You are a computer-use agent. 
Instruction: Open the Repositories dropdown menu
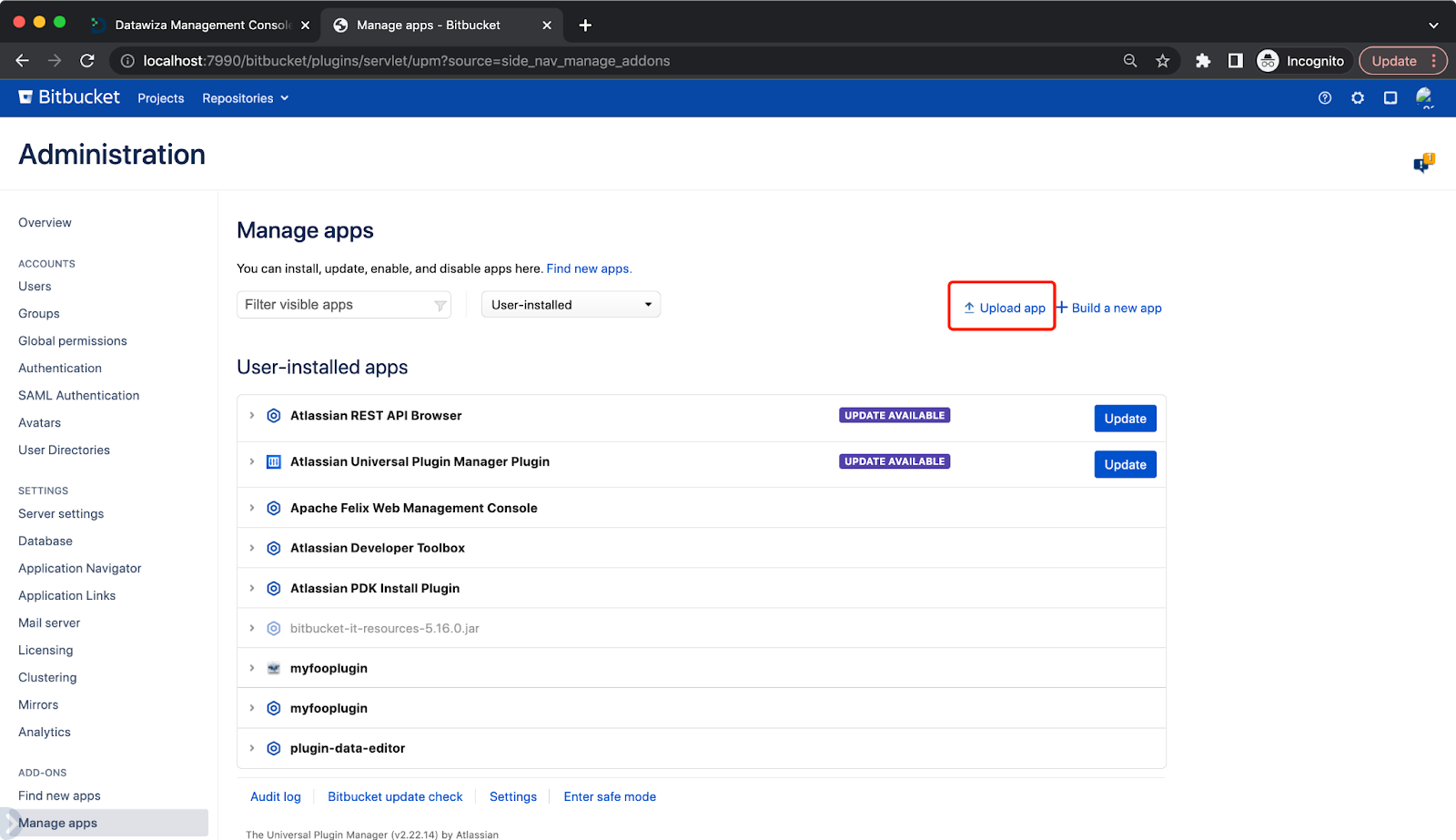point(245,98)
